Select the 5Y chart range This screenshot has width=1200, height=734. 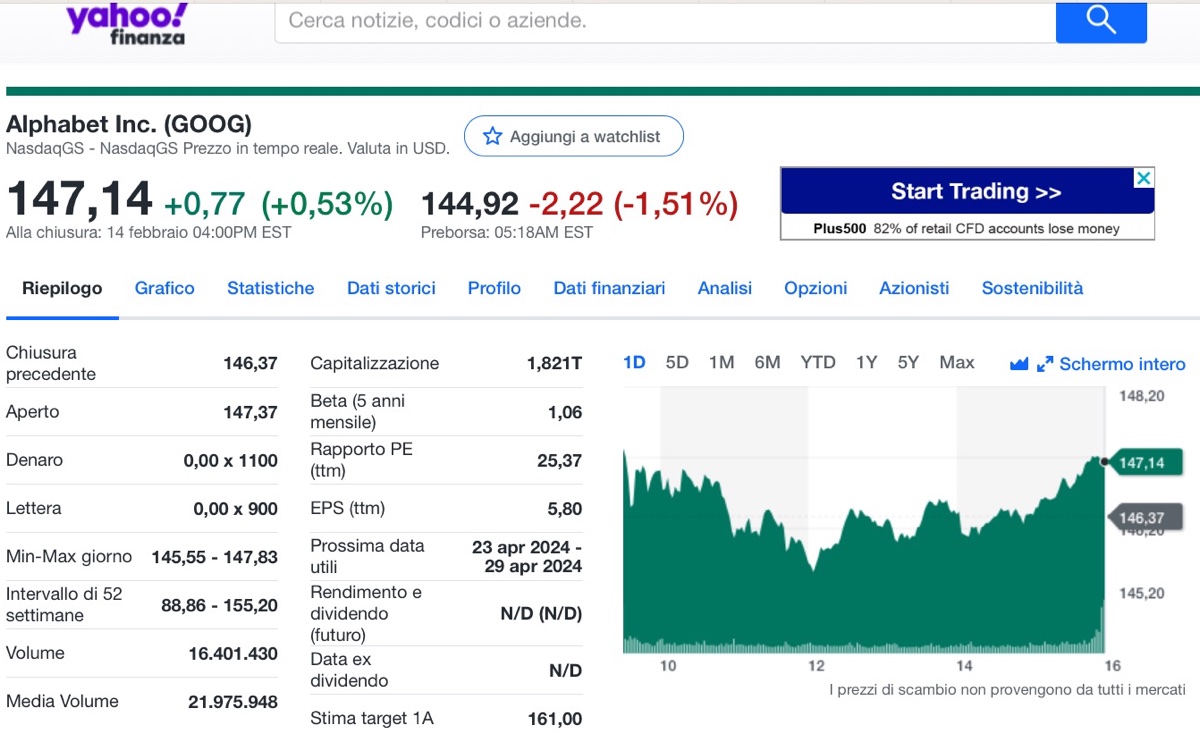908,362
